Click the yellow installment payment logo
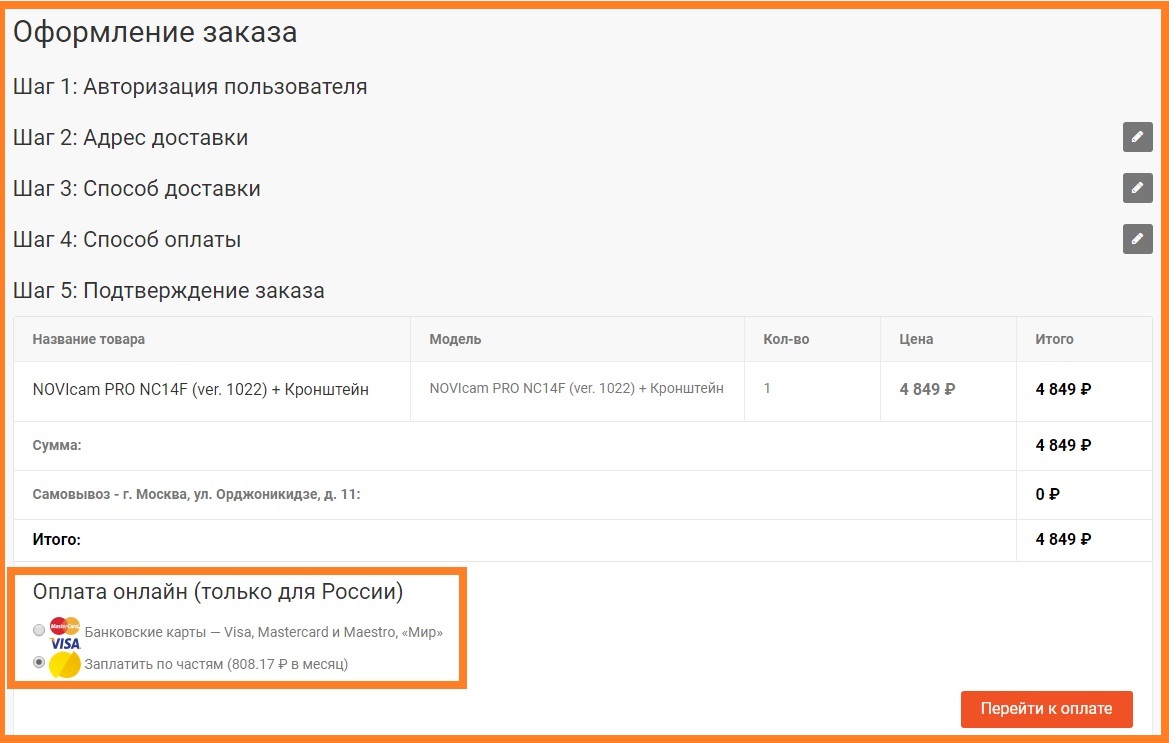Screen dimensions: 1169x743 [65, 664]
